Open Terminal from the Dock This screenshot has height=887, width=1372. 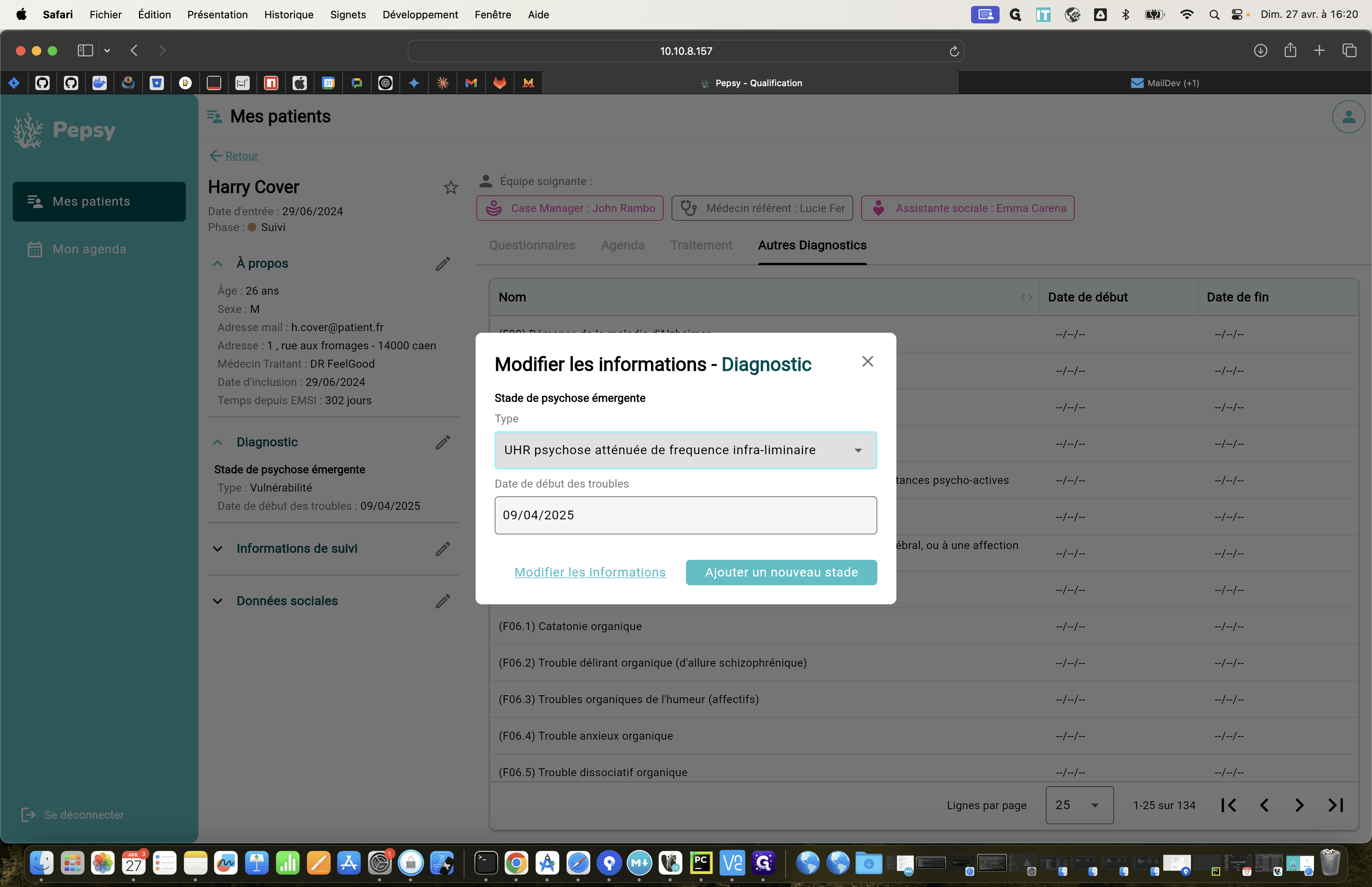click(486, 863)
